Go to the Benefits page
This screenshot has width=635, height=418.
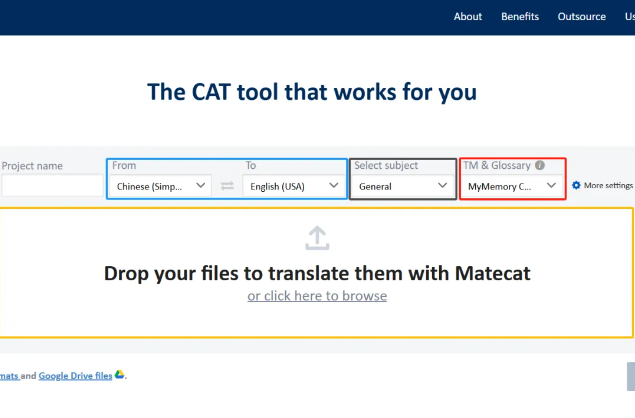pyautogui.click(x=520, y=17)
